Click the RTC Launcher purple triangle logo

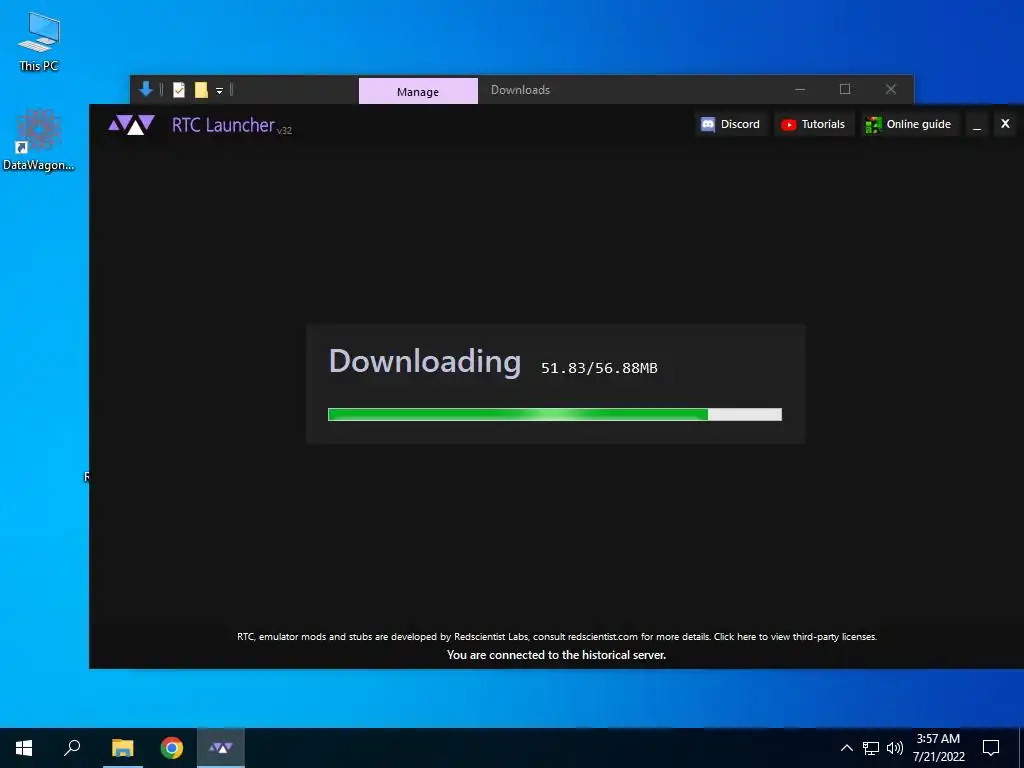pyautogui.click(x=131, y=124)
